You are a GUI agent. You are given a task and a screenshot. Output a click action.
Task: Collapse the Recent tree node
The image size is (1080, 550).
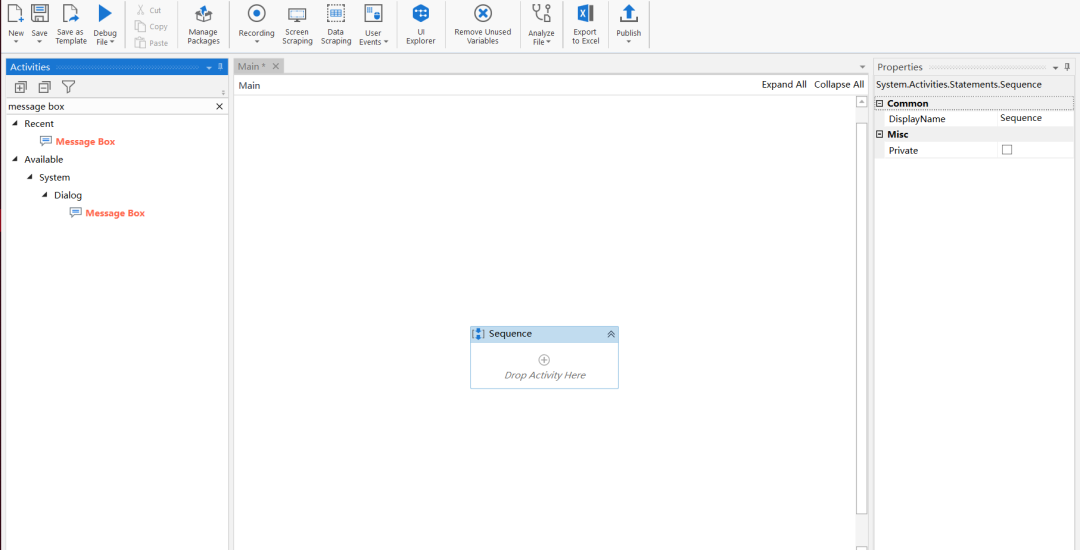click(16, 123)
